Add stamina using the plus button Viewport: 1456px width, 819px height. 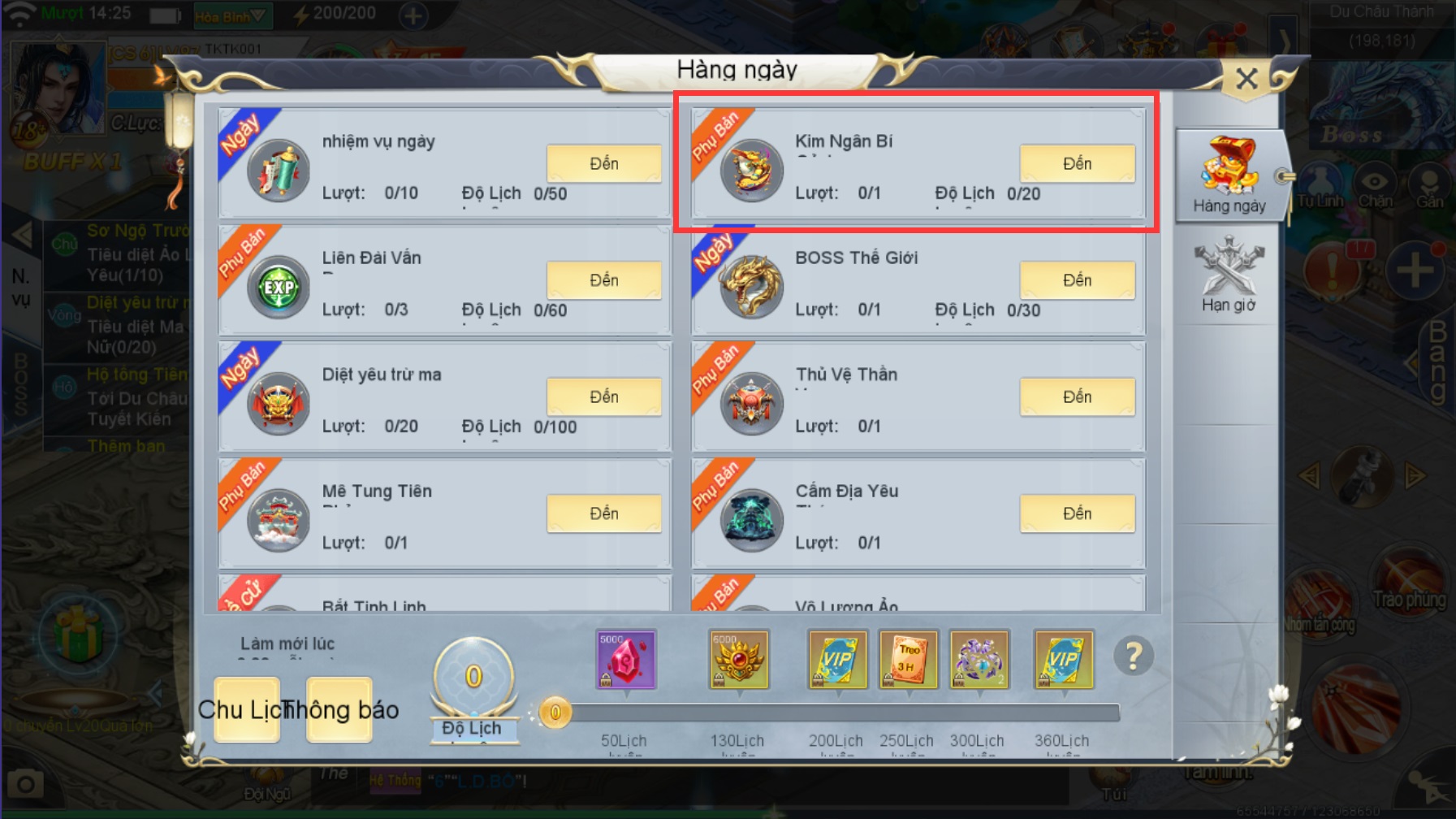coord(413,15)
